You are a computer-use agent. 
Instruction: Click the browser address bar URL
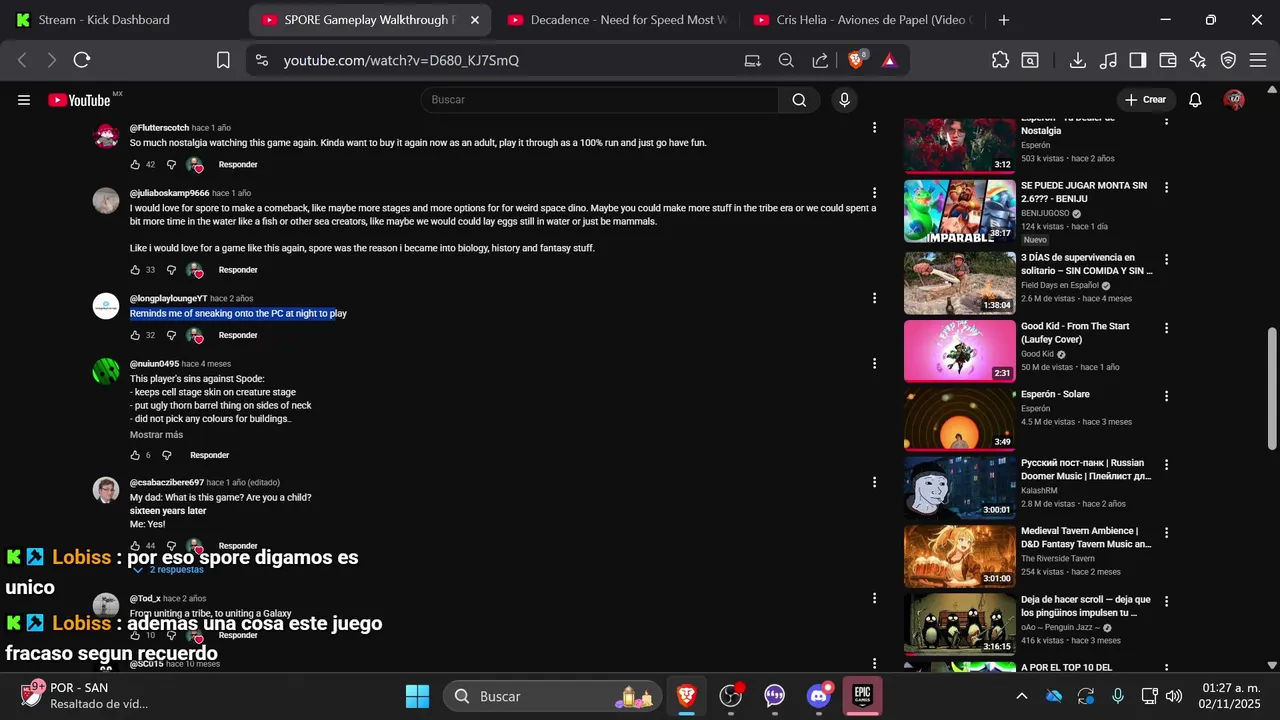click(x=401, y=60)
